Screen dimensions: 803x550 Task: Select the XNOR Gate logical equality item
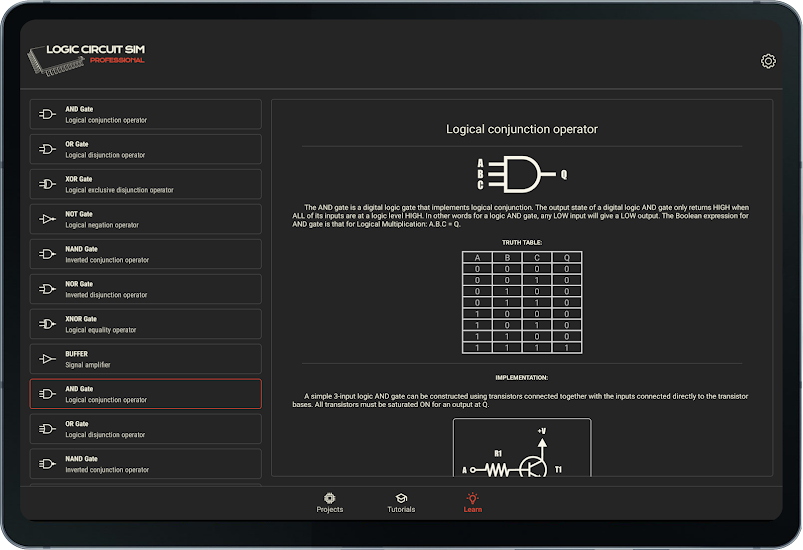pyautogui.click(x=146, y=324)
